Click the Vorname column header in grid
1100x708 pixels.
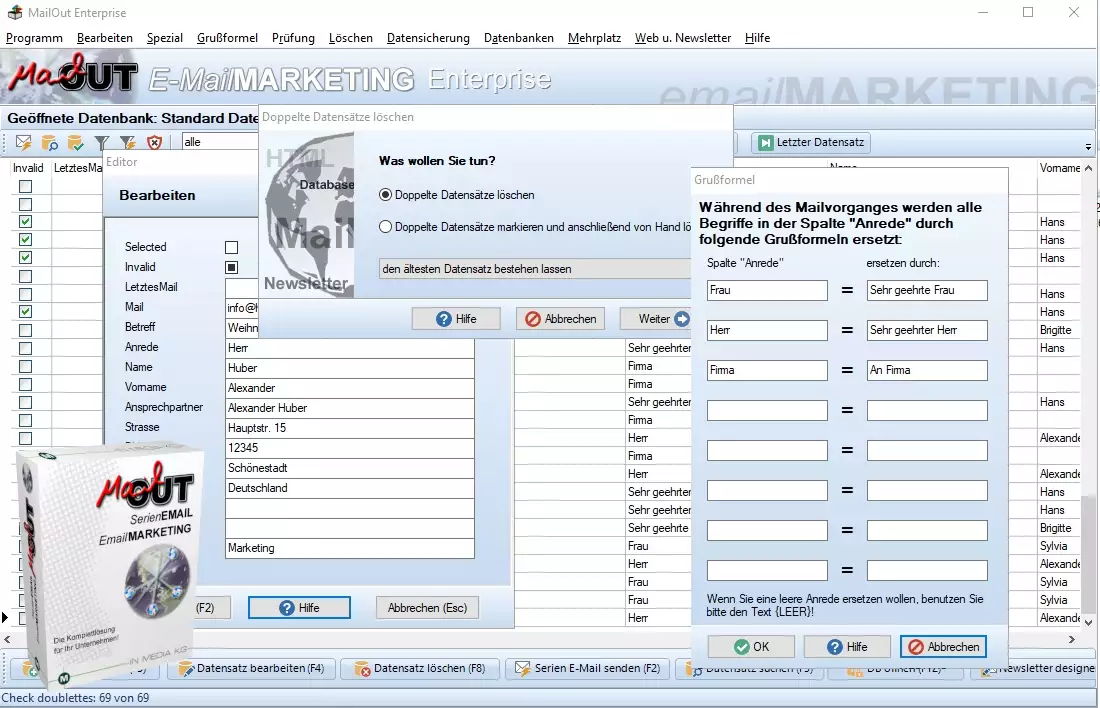coord(1059,168)
